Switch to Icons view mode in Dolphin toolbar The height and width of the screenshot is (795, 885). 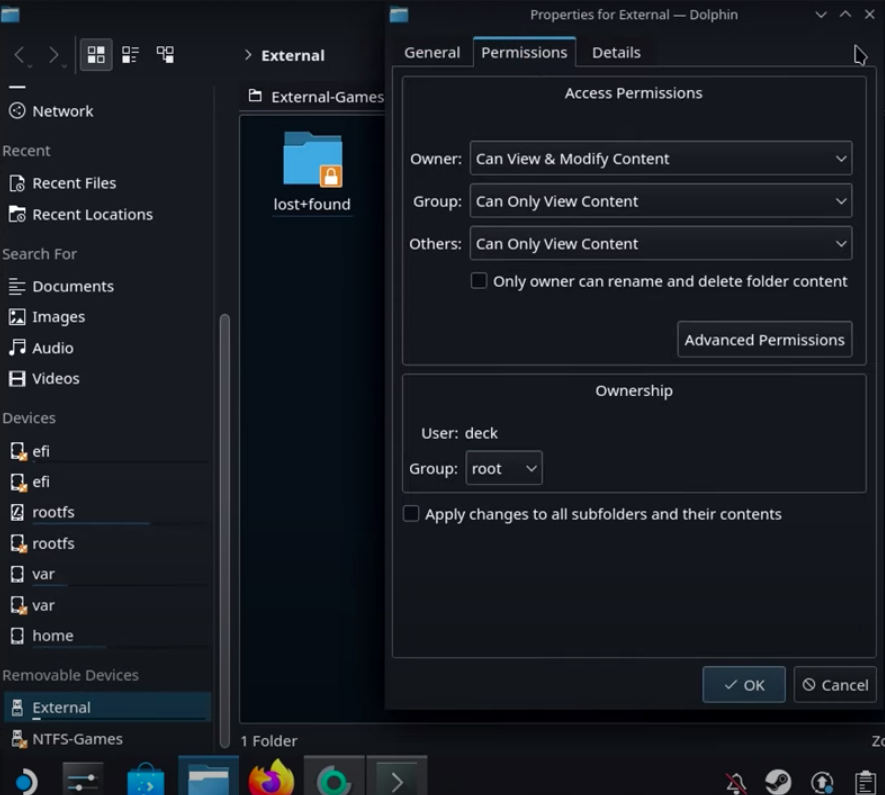(96, 55)
